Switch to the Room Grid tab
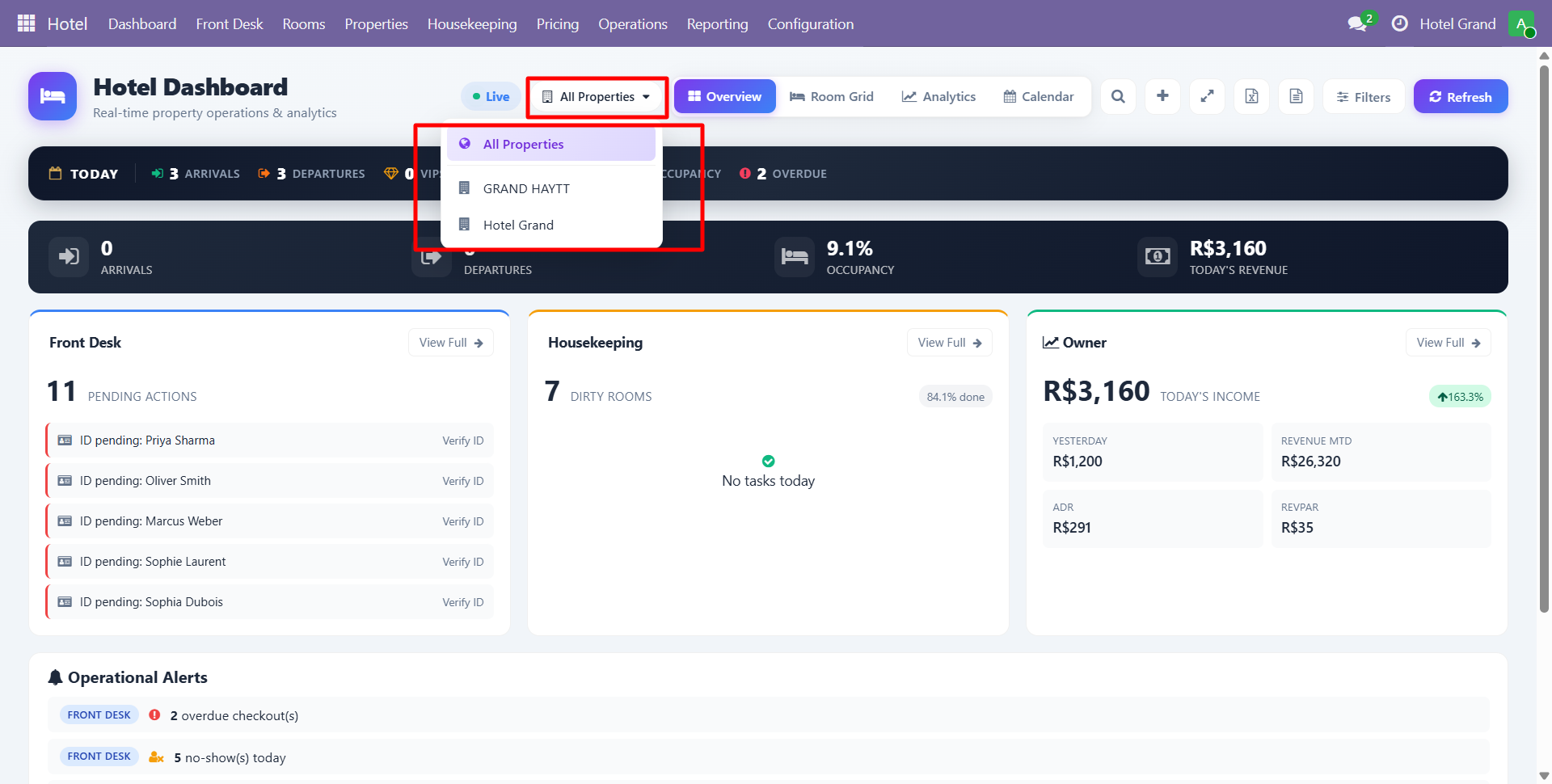The image size is (1552, 784). pos(831,97)
